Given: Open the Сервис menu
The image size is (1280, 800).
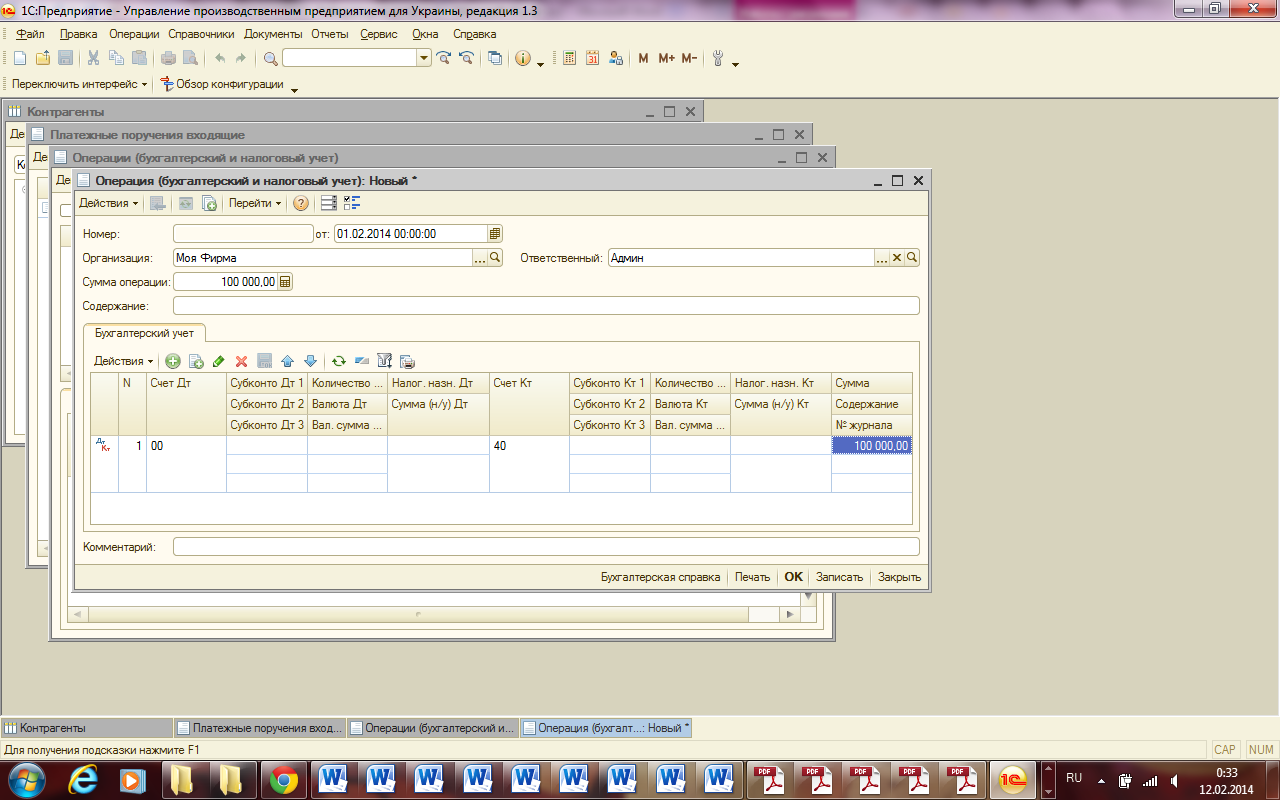Looking at the screenshot, I should [378, 34].
